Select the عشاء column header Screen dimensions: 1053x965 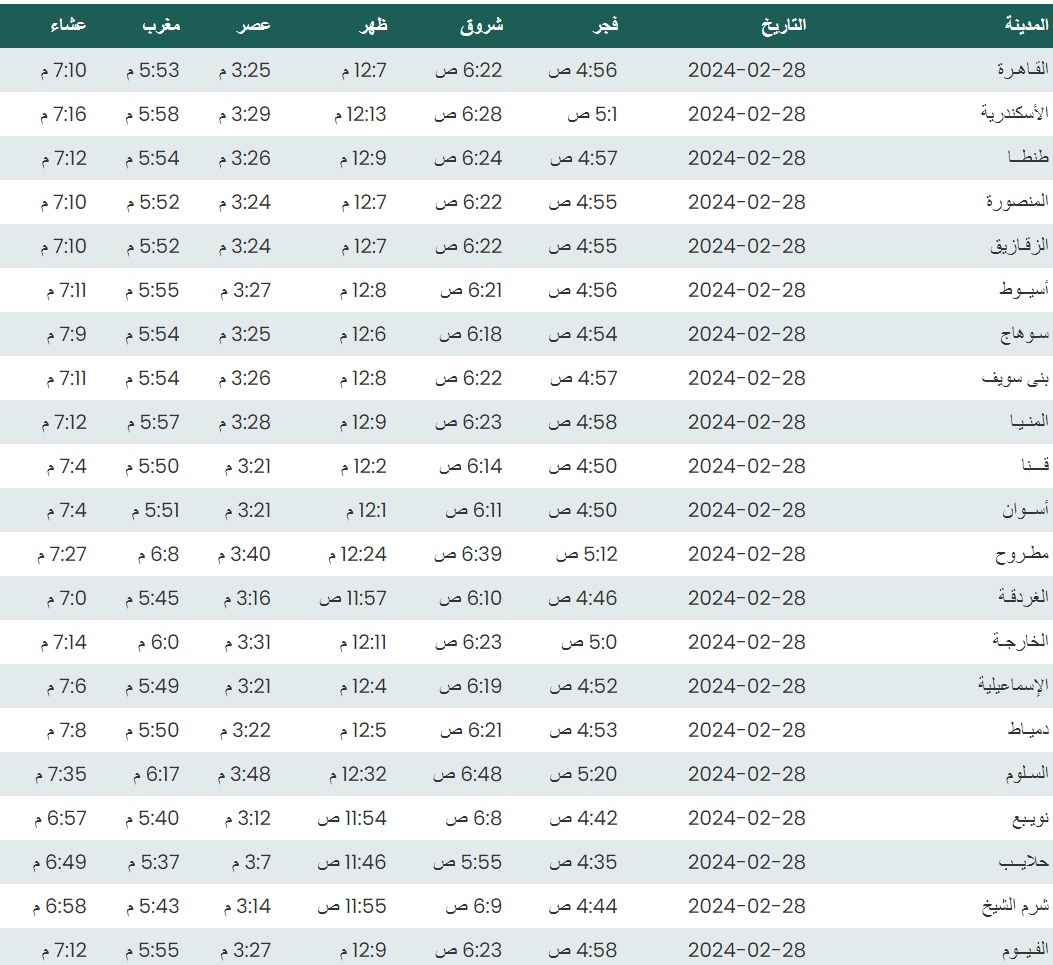(x=68, y=26)
